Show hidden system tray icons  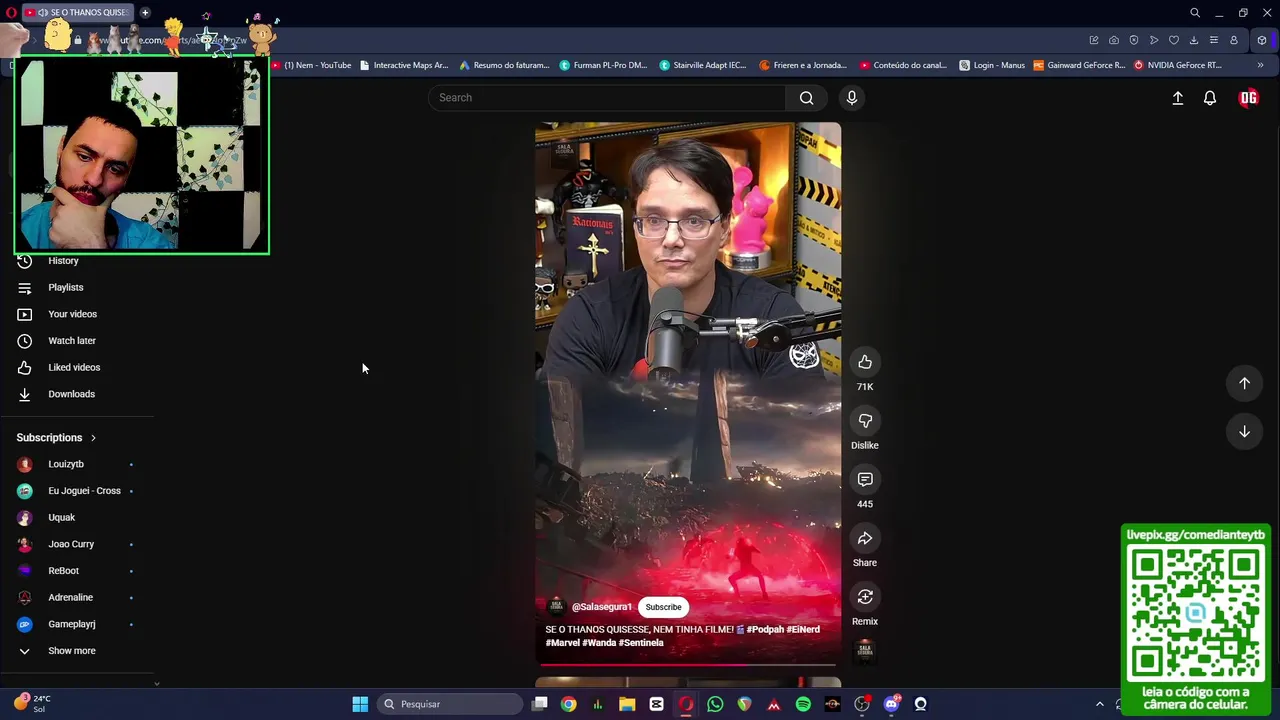coord(1100,704)
